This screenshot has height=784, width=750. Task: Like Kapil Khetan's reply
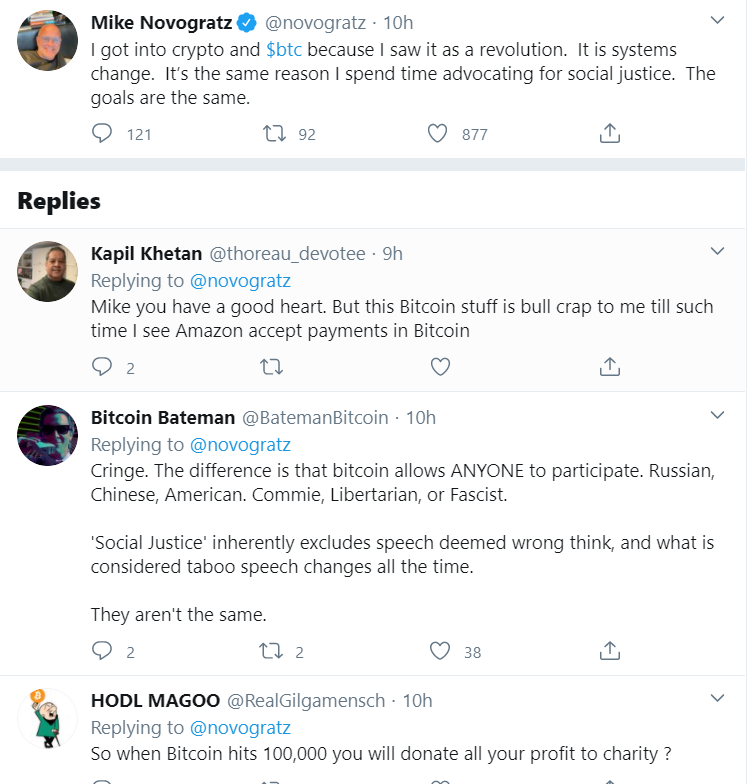(x=440, y=367)
